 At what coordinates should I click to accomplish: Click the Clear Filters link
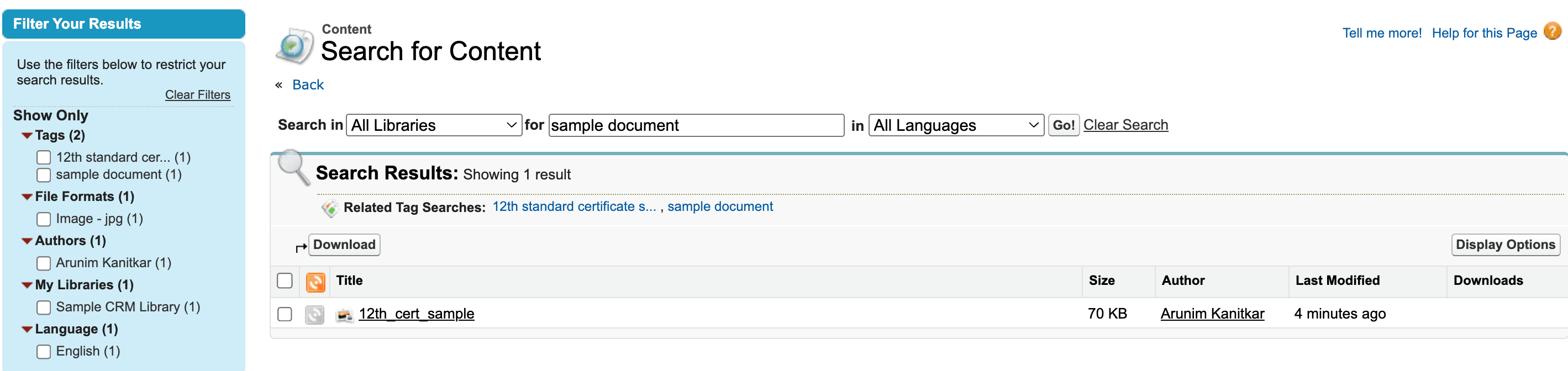coord(197,95)
